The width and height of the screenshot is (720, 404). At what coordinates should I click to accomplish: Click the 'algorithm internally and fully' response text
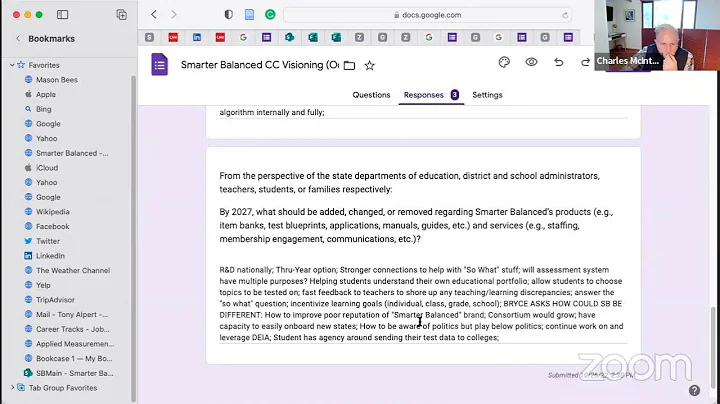272,112
